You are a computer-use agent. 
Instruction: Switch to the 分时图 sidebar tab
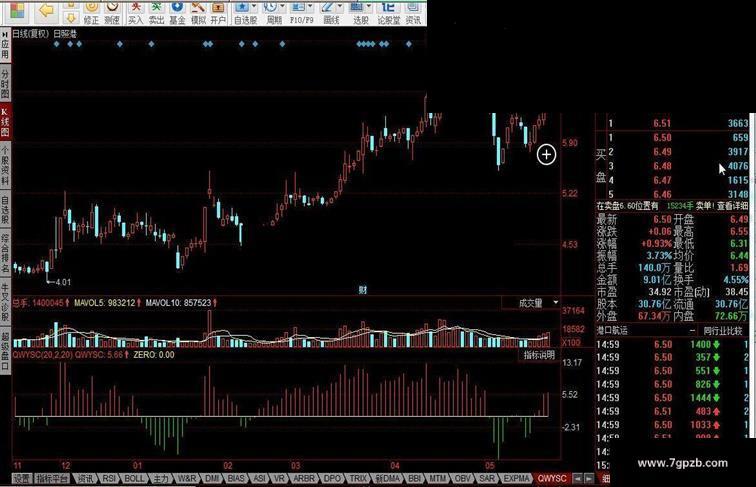pos(5,83)
